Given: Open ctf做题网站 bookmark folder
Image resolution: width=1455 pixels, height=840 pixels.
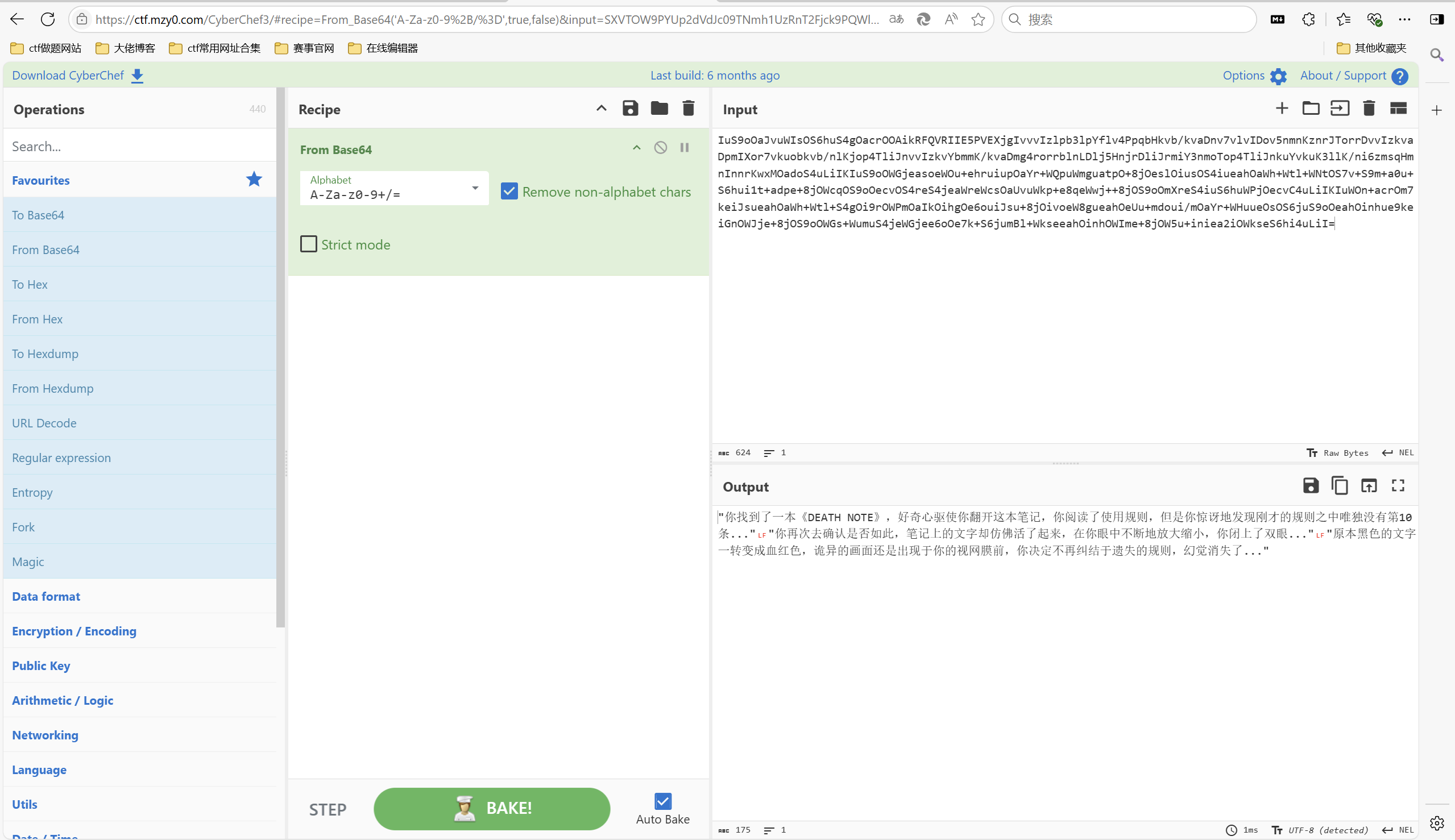Looking at the screenshot, I should [46, 48].
